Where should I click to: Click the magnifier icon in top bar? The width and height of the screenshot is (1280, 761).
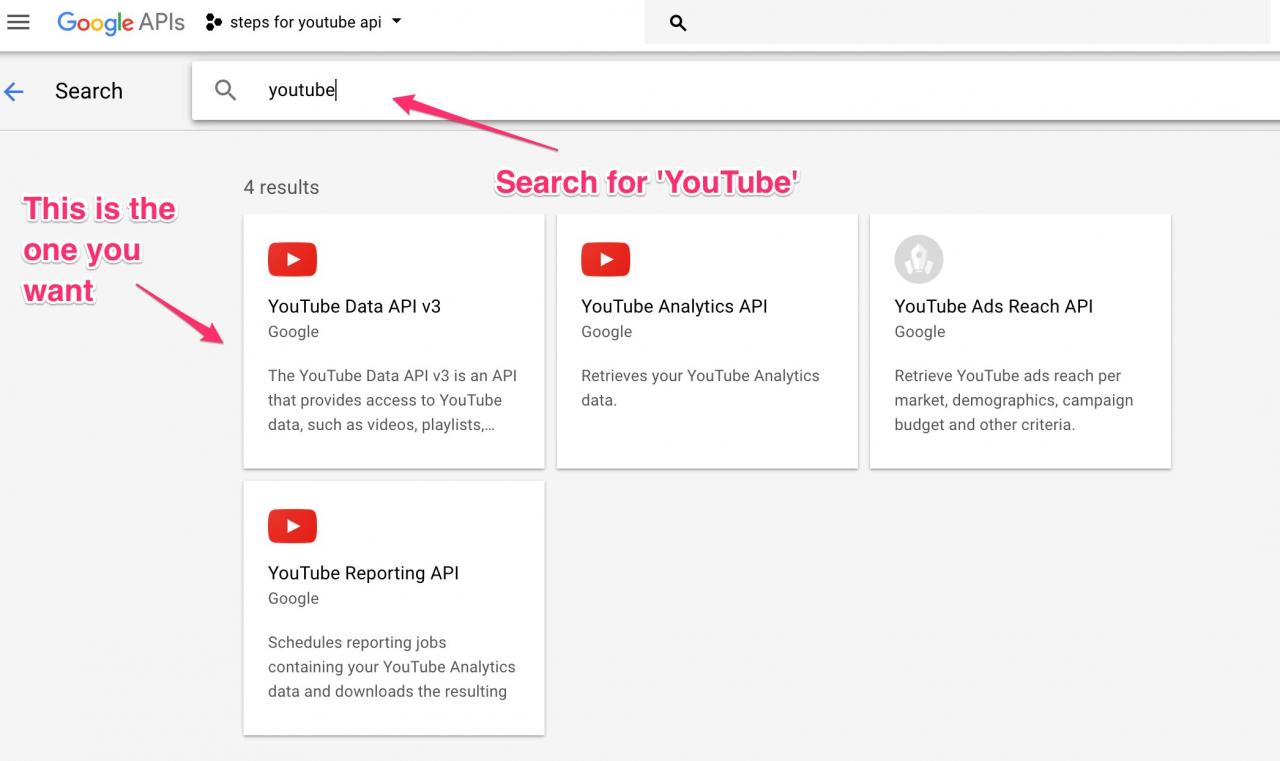point(678,23)
